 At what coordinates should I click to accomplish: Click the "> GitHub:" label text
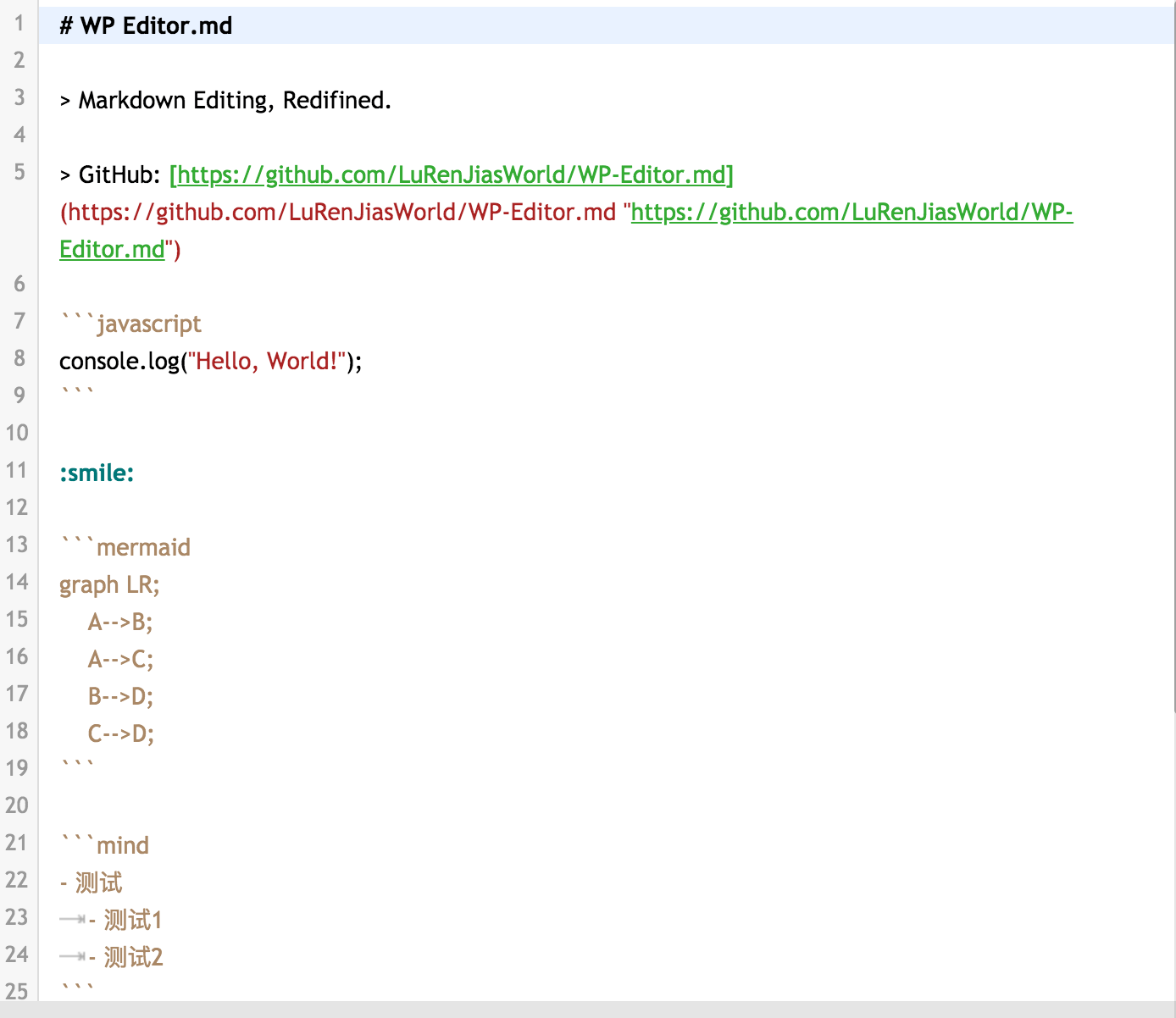click(x=110, y=174)
